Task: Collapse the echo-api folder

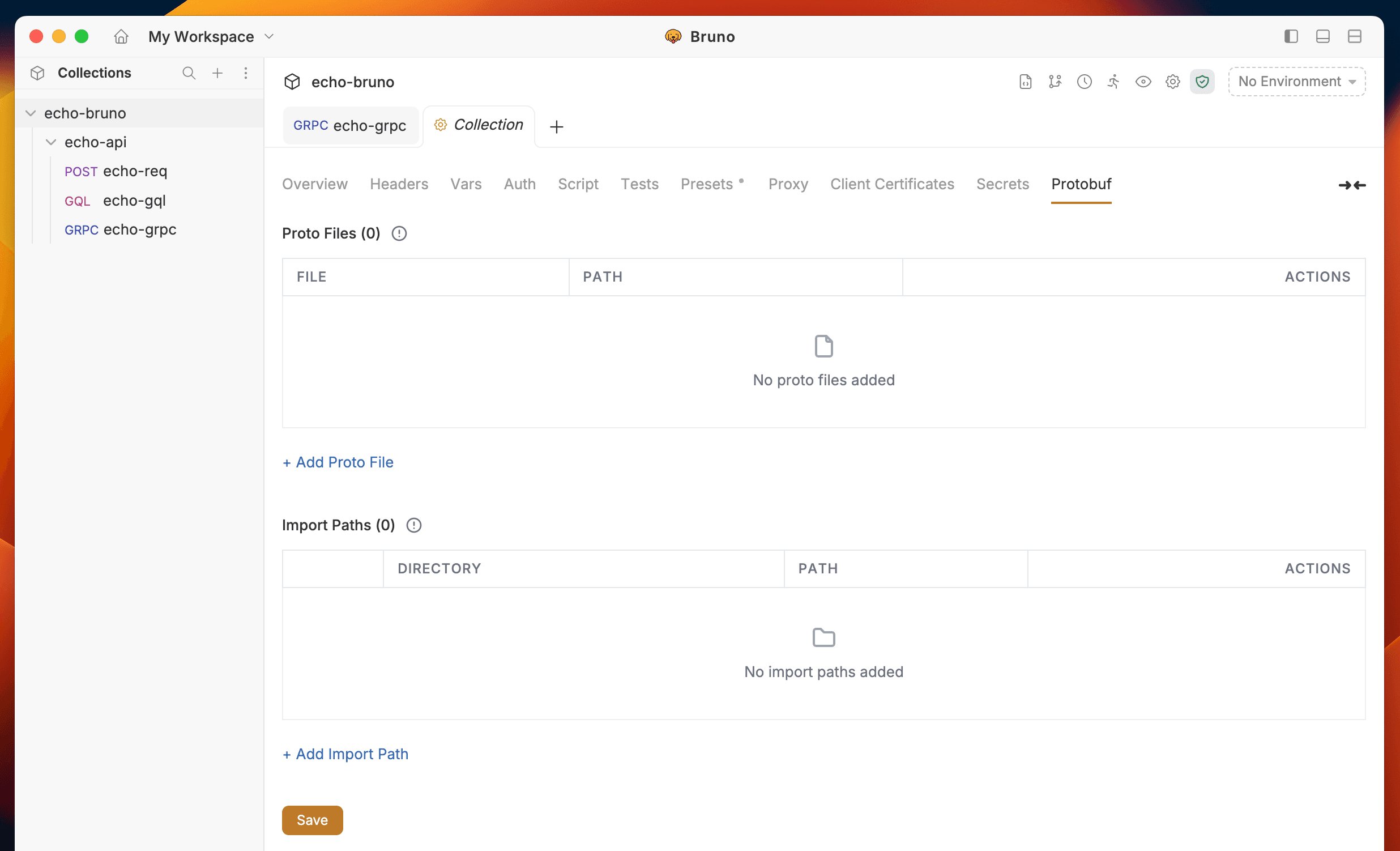Action: 51,142
